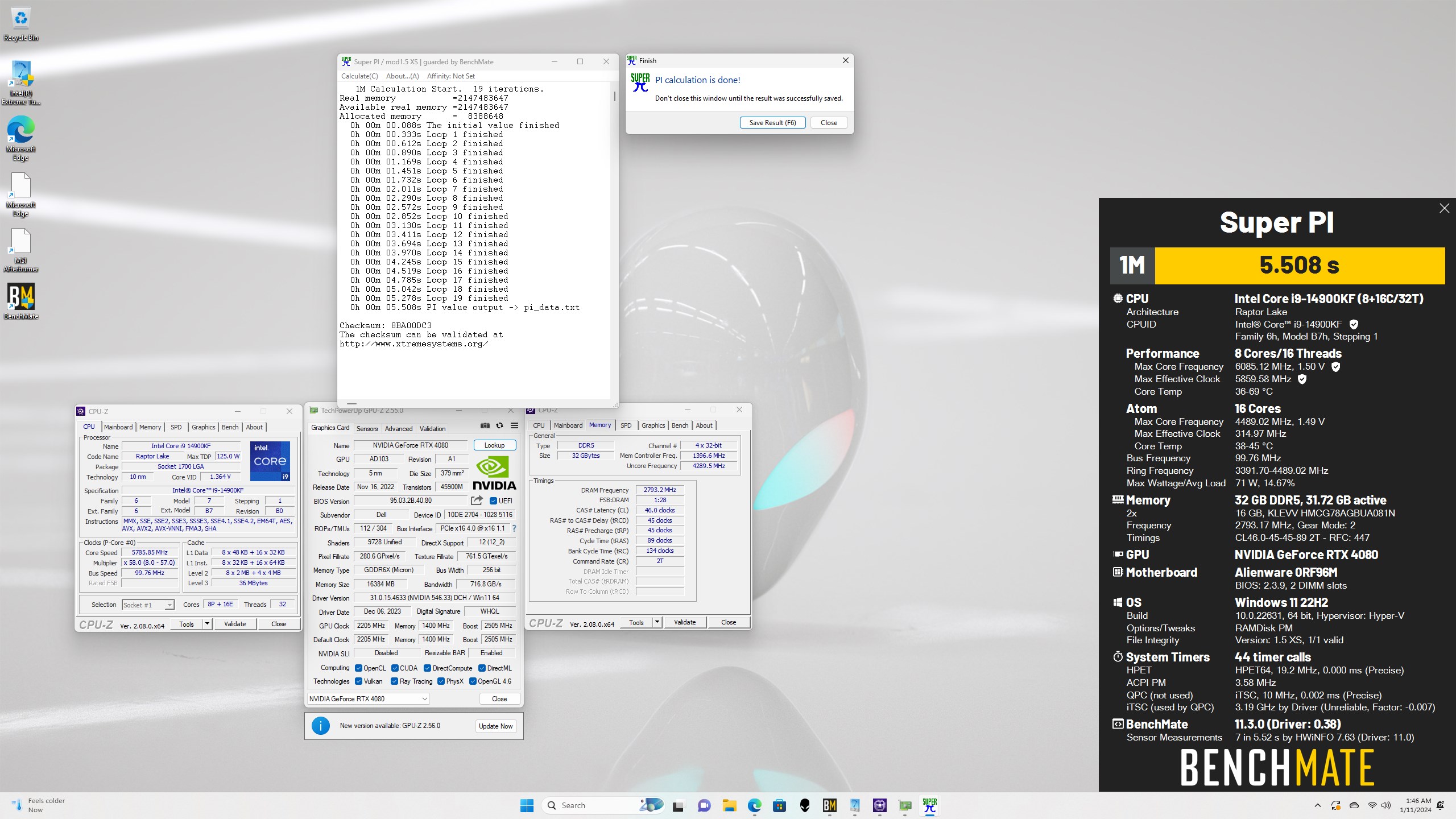This screenshot has width=1456, height=819.
Task: Open Microsoft Store from taskbar
Action: point(779,805)
